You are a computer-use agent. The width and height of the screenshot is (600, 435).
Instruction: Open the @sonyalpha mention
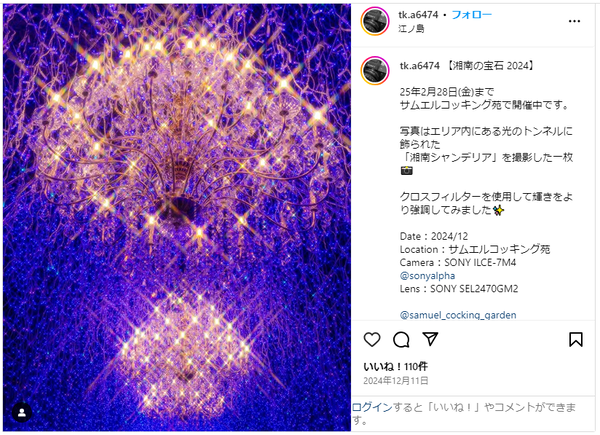[x=427, y=275]
